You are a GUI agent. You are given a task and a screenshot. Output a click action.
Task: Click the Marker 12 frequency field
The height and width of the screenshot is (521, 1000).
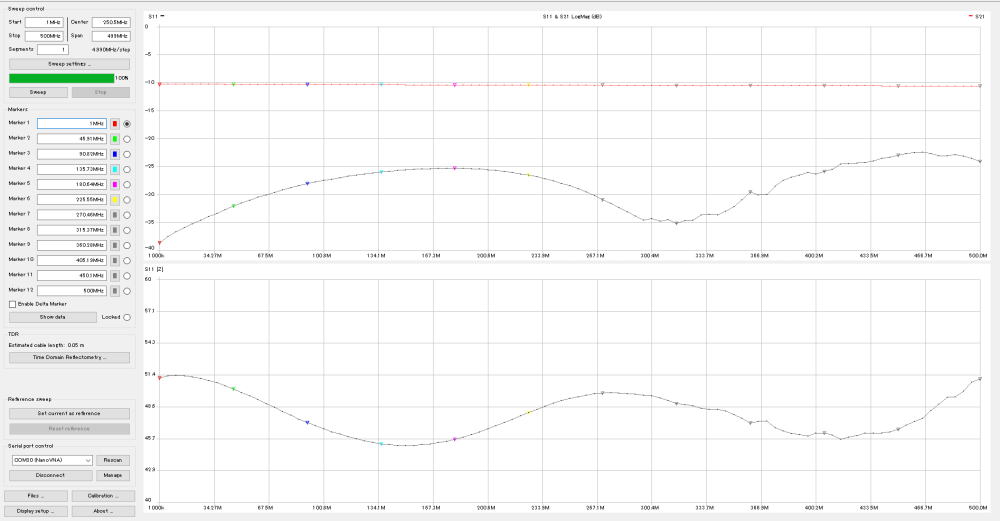(71, 291)
